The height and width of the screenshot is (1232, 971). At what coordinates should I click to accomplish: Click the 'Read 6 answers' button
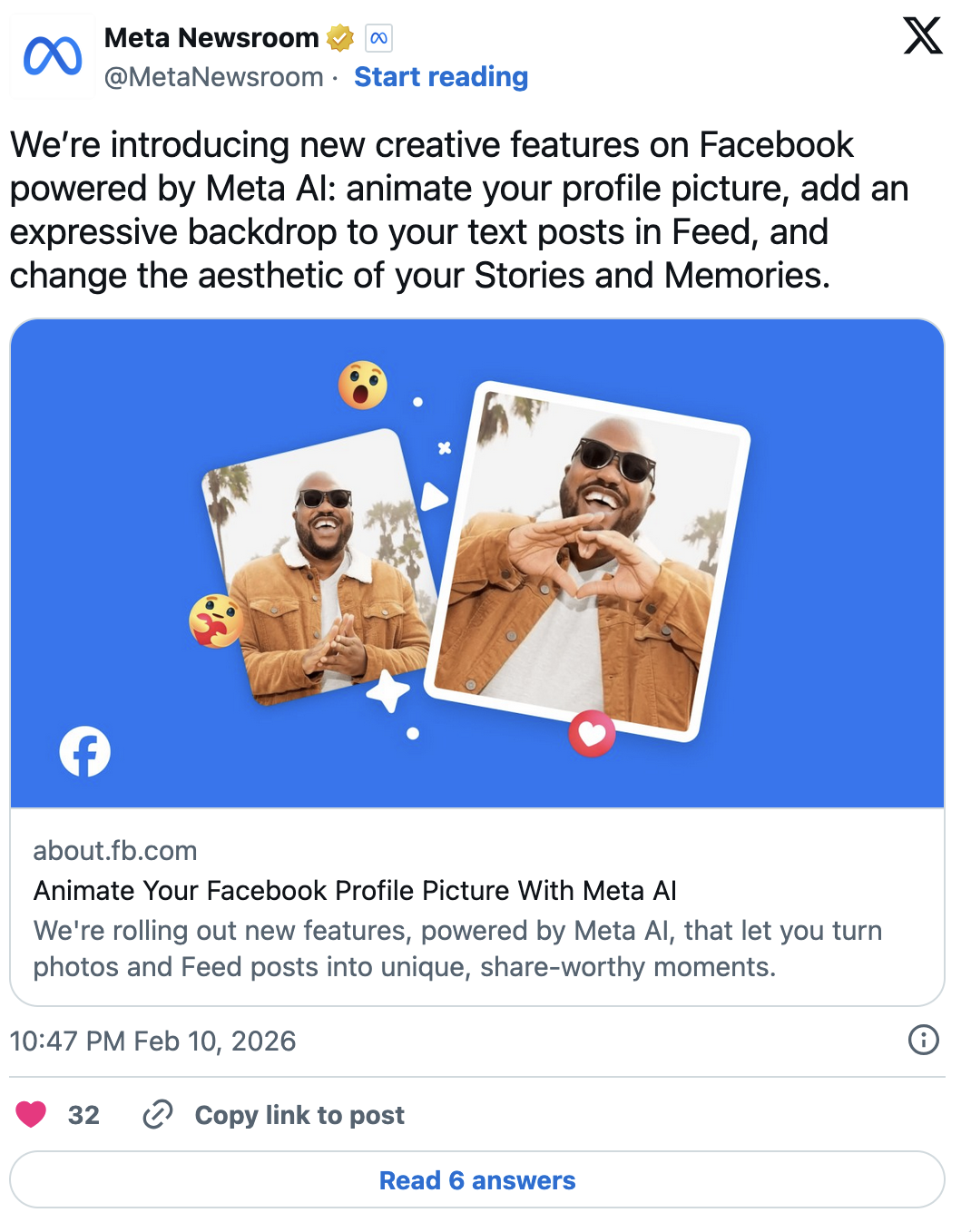coord(476,1180)
